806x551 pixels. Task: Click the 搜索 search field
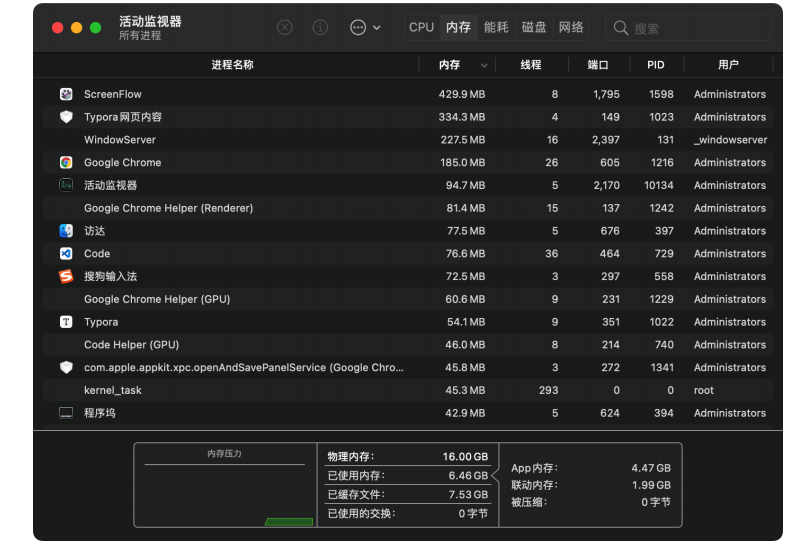click(688, 28)
